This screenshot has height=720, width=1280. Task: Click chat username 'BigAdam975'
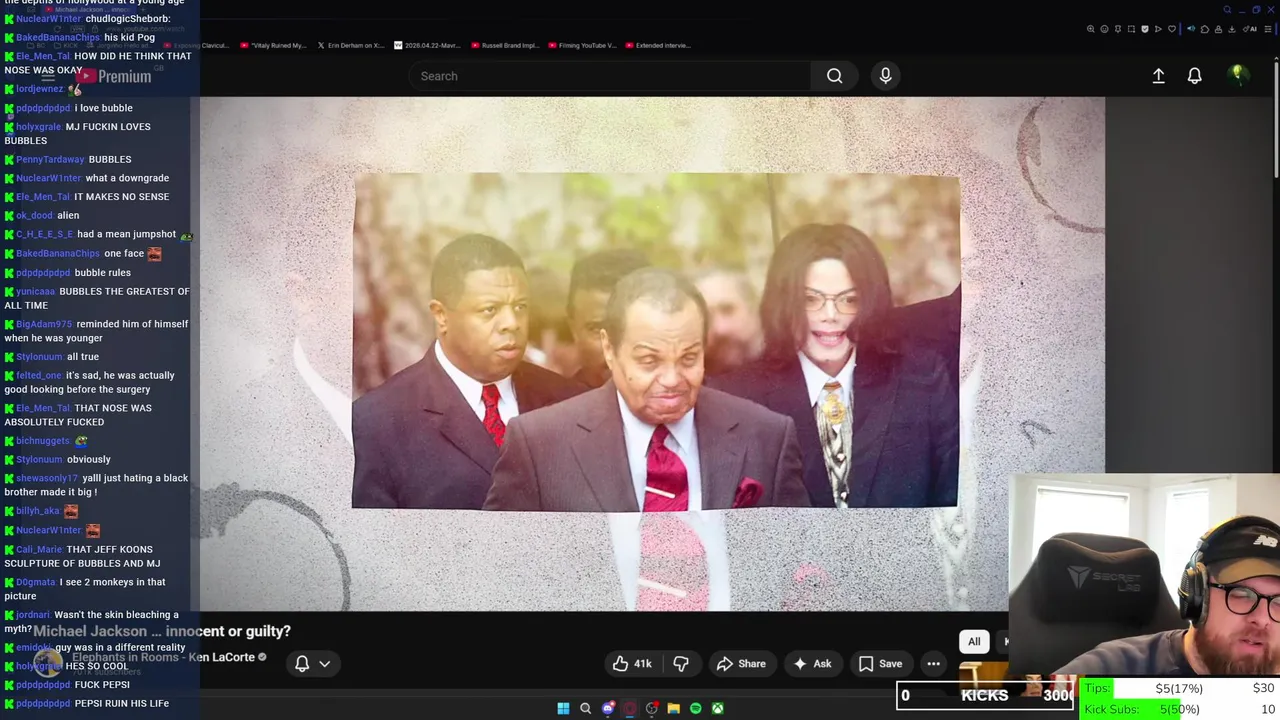(x=44, y=324)
